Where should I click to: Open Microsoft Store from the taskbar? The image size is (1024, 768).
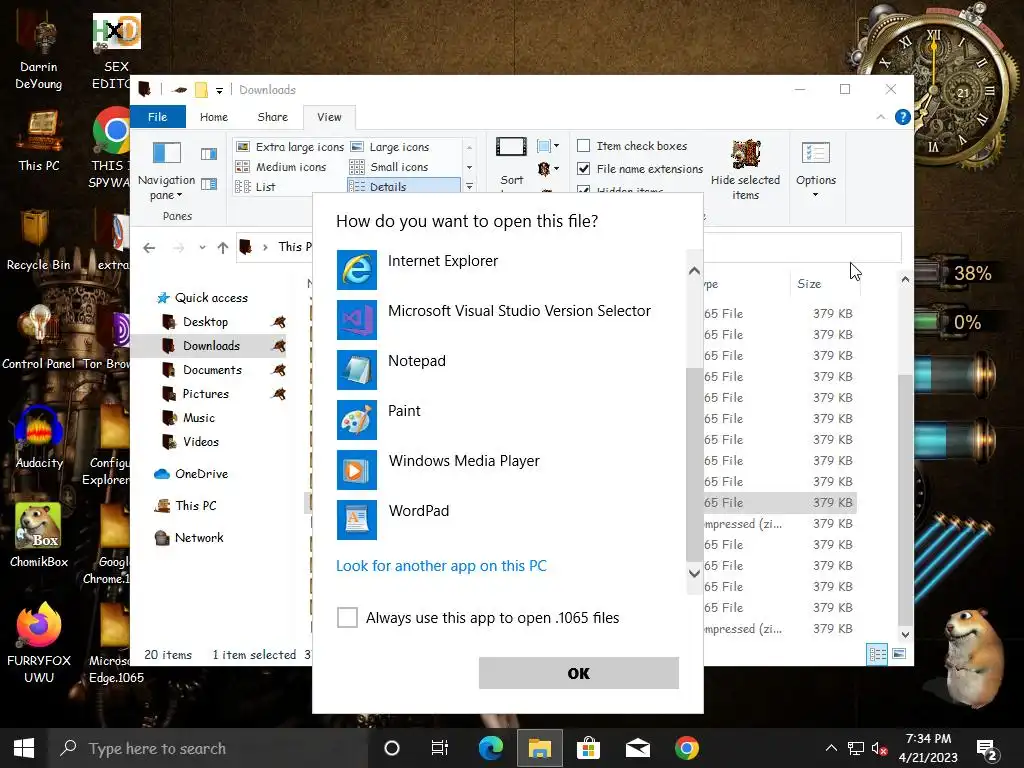click(588, 748)
